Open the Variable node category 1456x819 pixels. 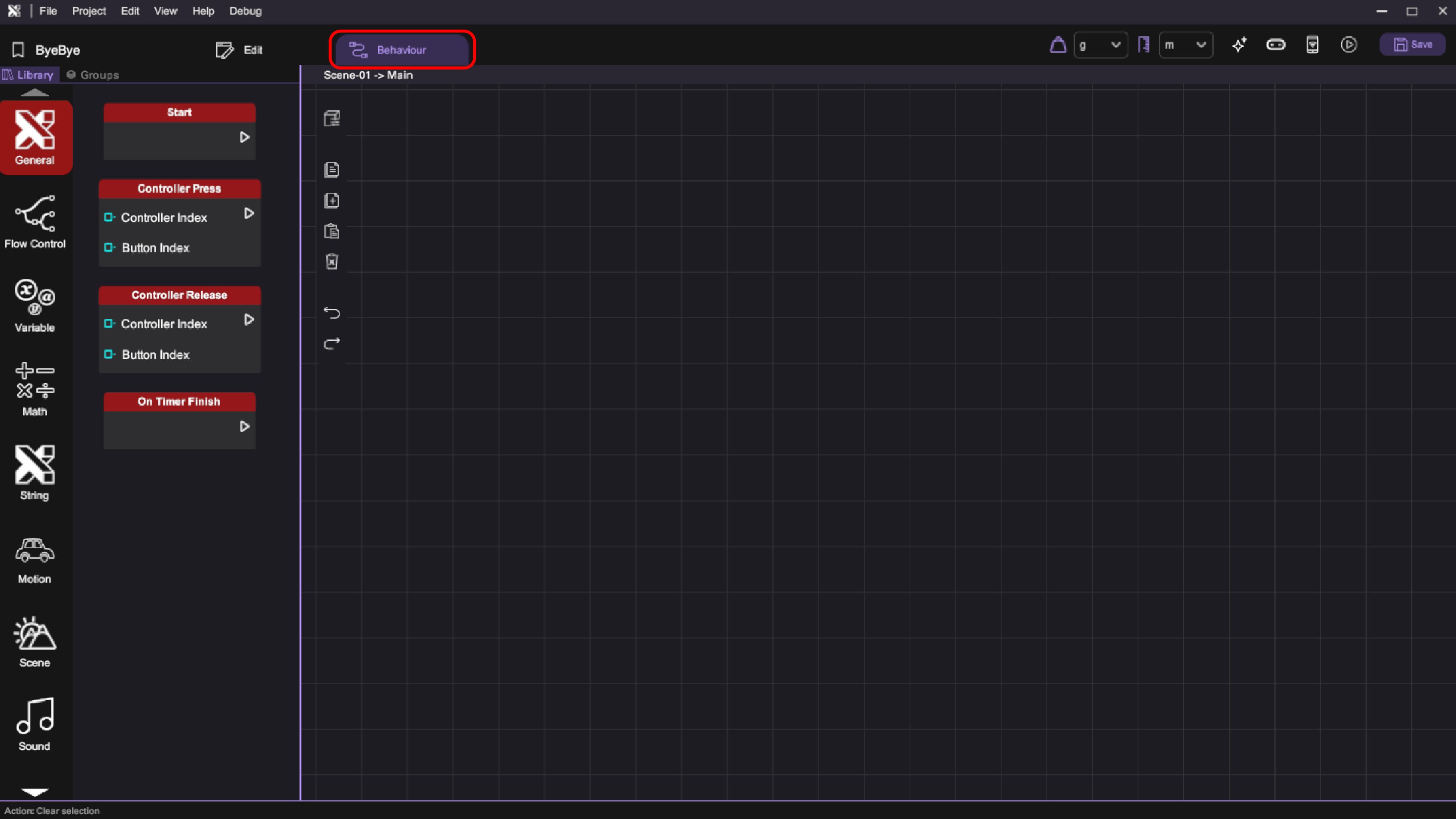click(x=35, y=305)
